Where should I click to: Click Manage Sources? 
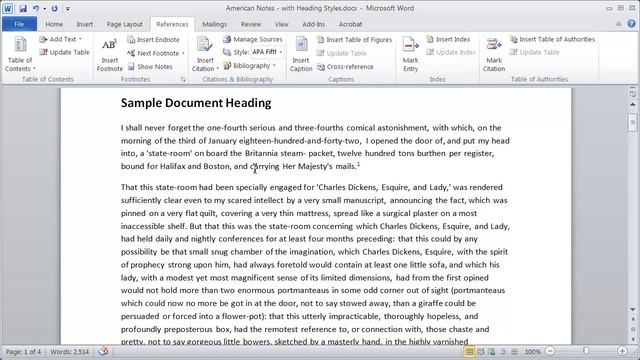pos(253,39)
